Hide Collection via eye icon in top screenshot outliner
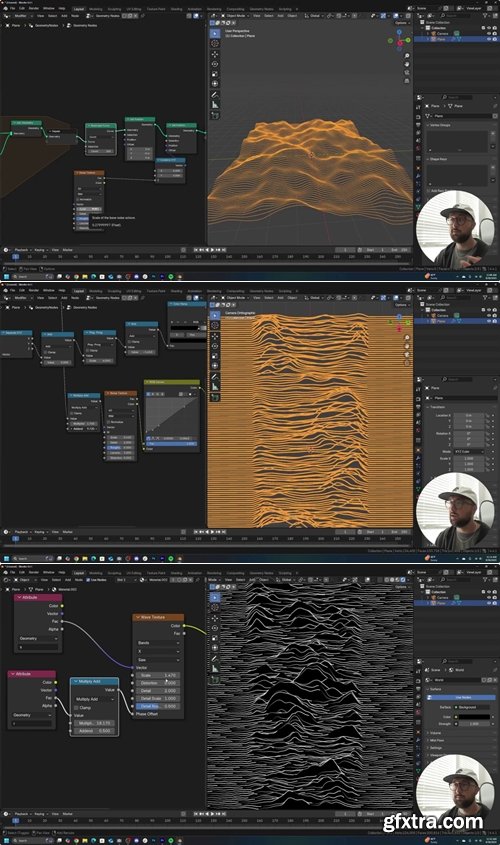The height and width of the screenshot is (845, 500). (489, 27)
